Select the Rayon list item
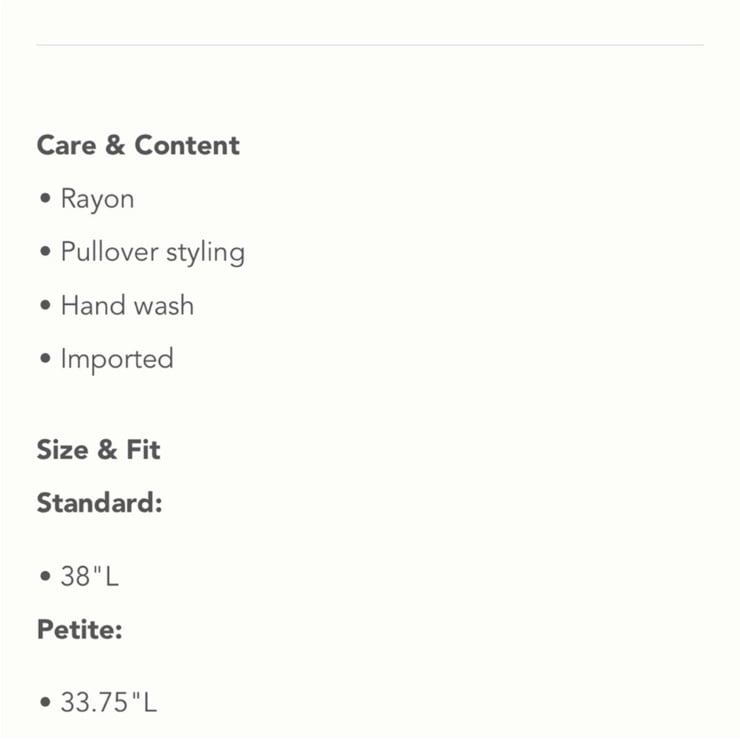Viewport: 740px width, 740px height. [98, 199]
